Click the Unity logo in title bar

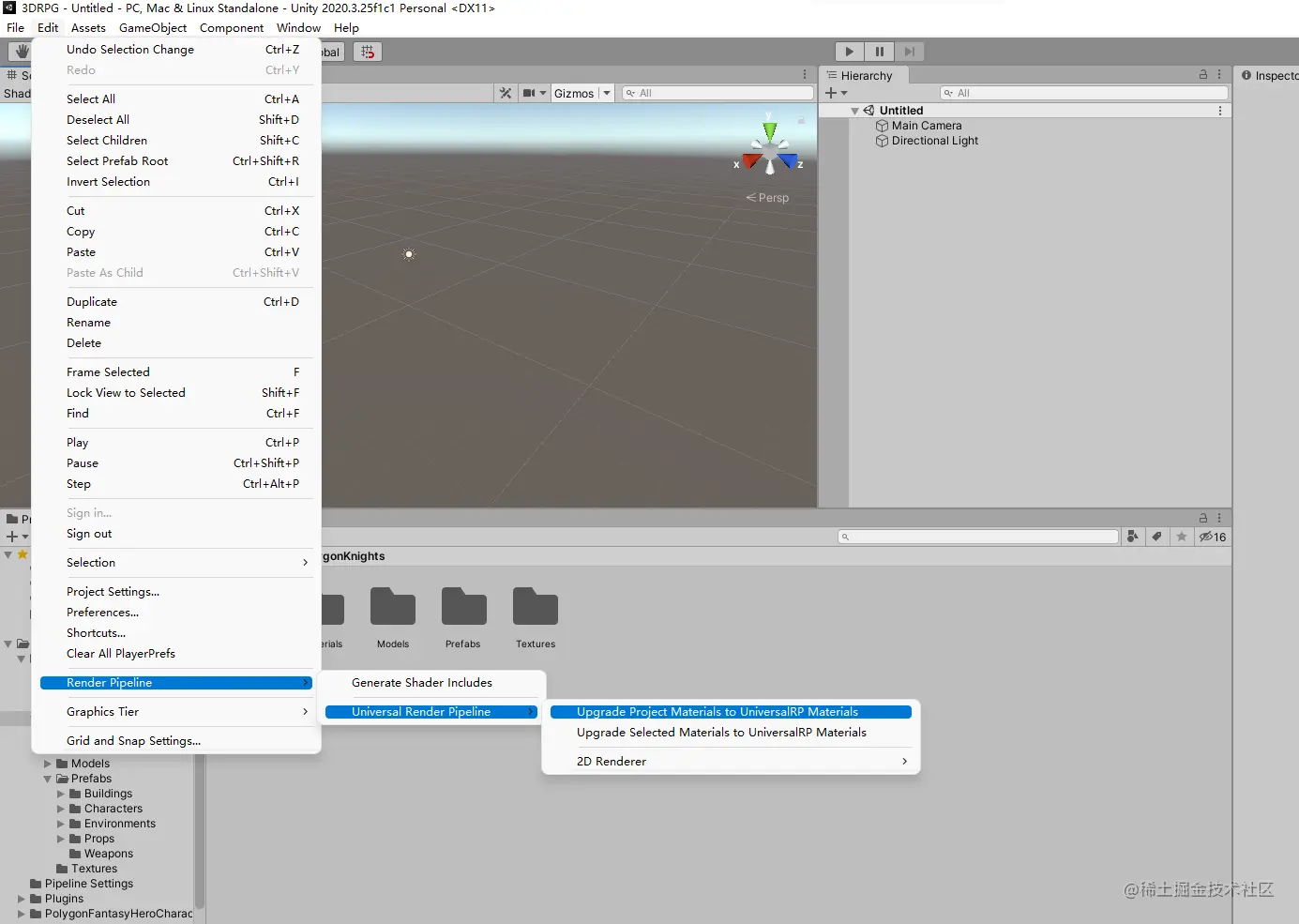(x=9, y=8)
